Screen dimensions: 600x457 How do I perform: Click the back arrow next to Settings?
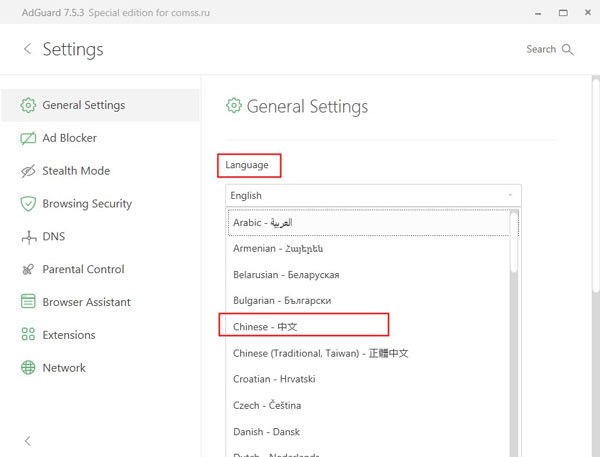(27, 49)
